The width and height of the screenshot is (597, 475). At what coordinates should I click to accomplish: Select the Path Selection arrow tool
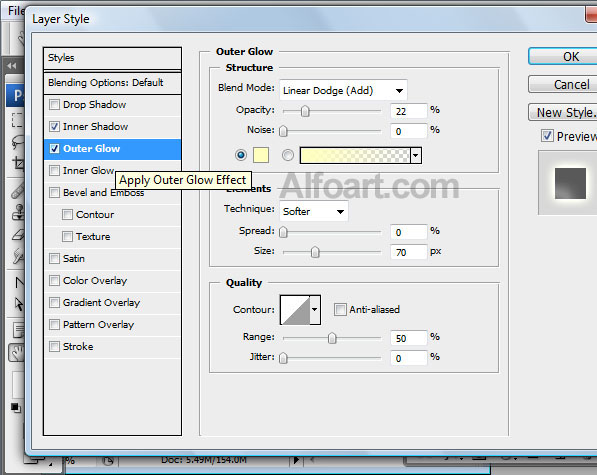point(18,304)
